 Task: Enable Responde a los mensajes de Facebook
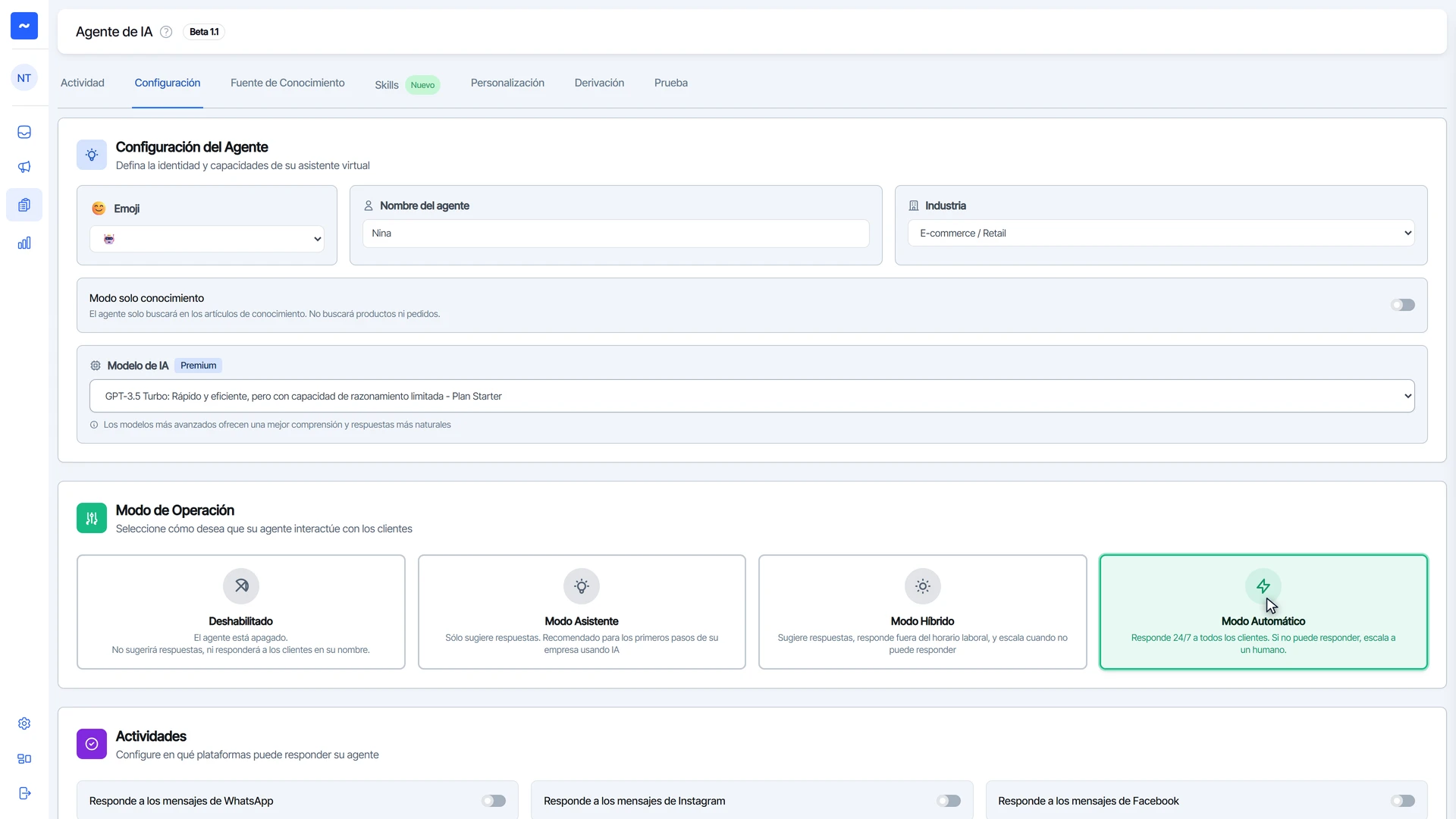tap(1403, 801)
